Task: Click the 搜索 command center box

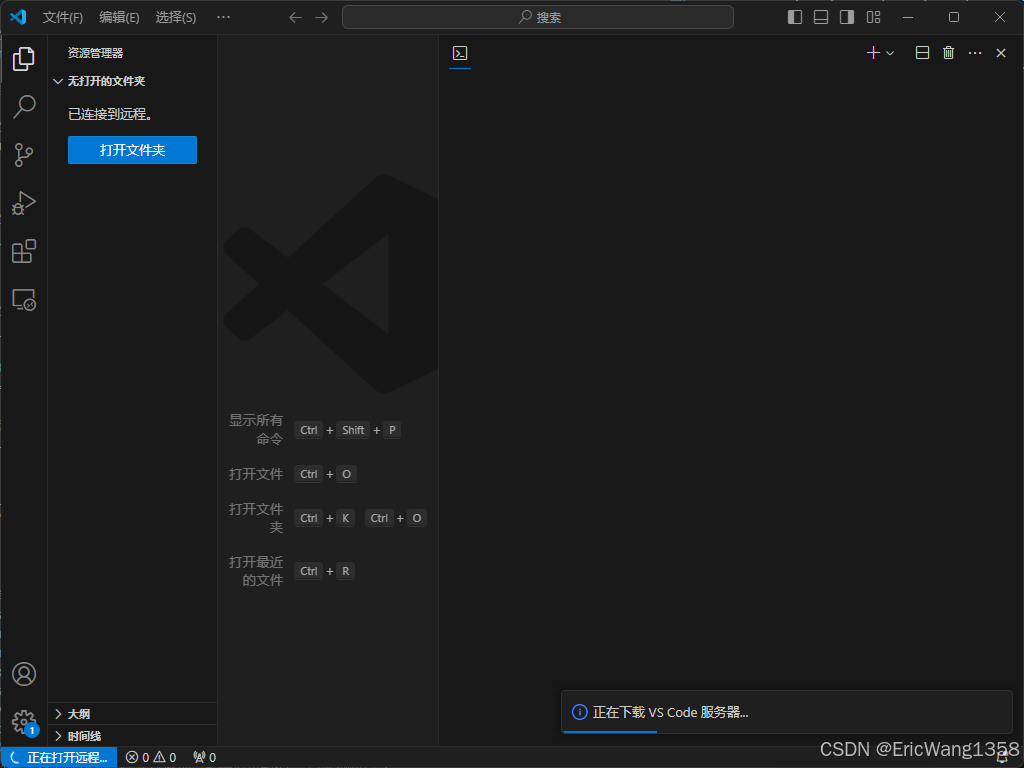Action: (x=537, y=17)
